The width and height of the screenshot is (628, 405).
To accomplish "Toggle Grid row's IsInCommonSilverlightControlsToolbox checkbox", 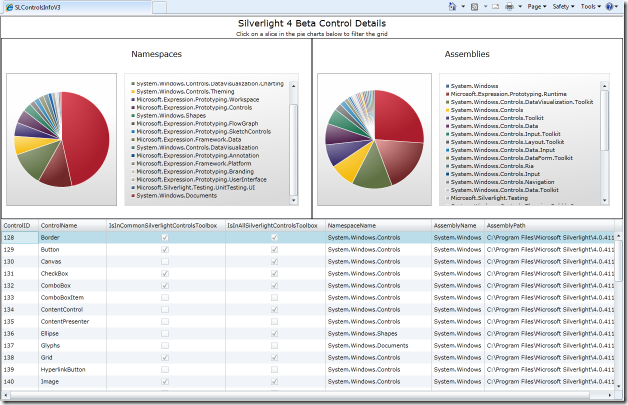I will (x=165, y=358).
